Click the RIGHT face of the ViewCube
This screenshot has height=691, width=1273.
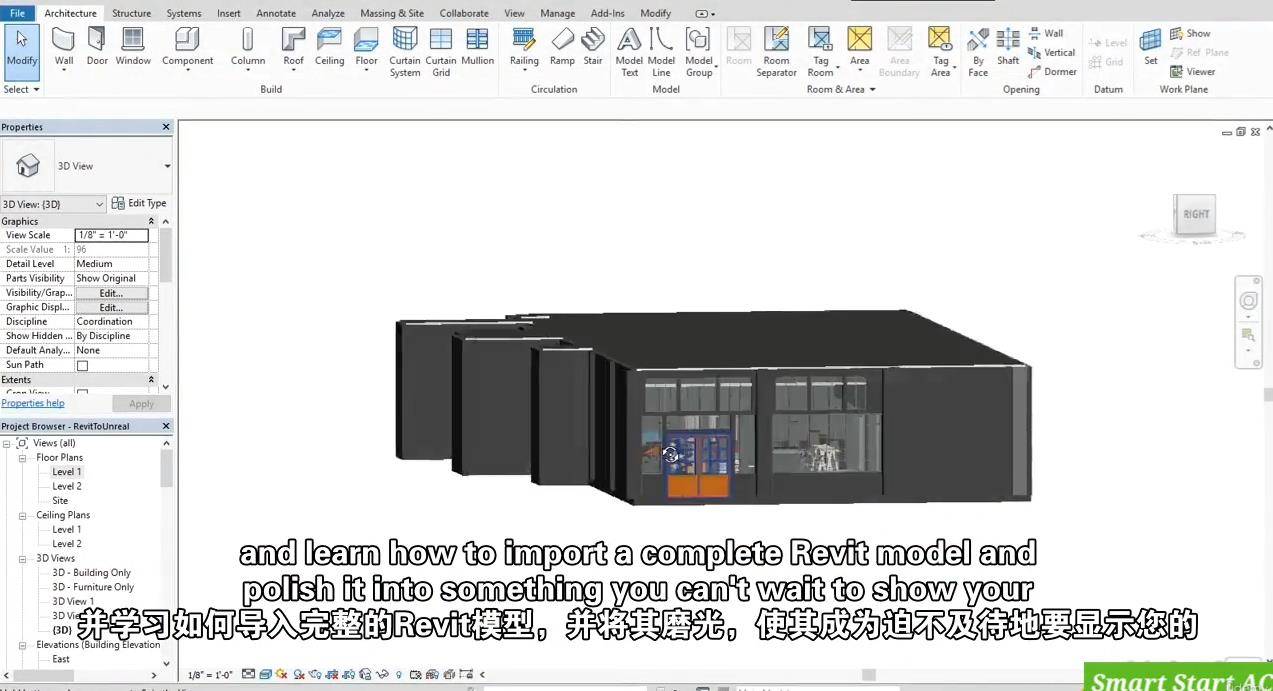coord(1196,214)
